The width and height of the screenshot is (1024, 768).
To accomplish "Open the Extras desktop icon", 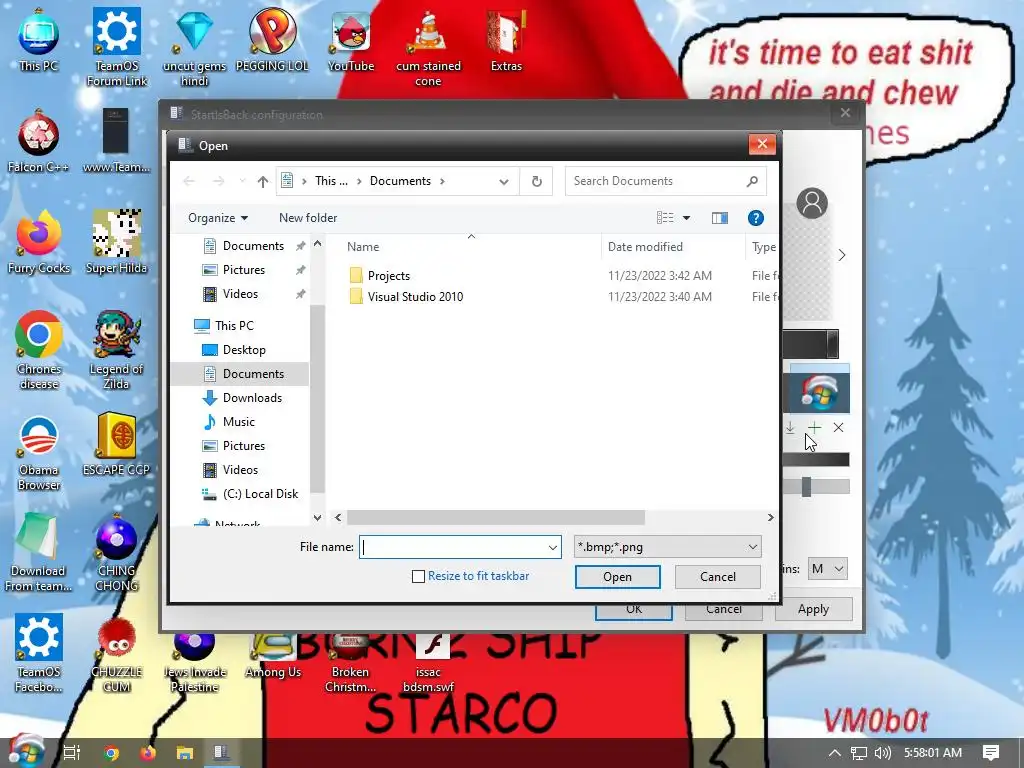I will 506,40.
